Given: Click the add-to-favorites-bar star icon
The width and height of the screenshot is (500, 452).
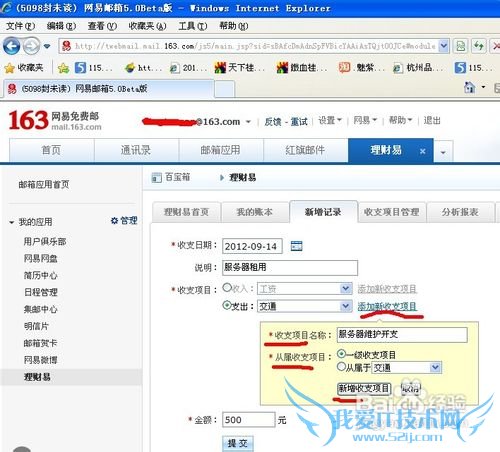Looking at the screenshot, I should click(63, 68).
